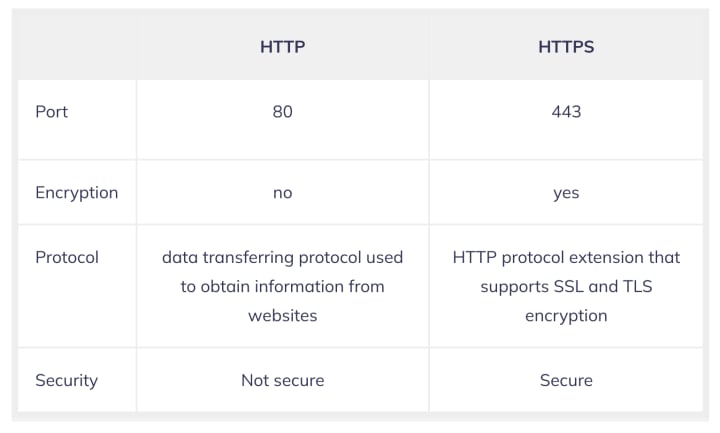
Task: Click the word "websites" in HTTP description
Action: 282,315
